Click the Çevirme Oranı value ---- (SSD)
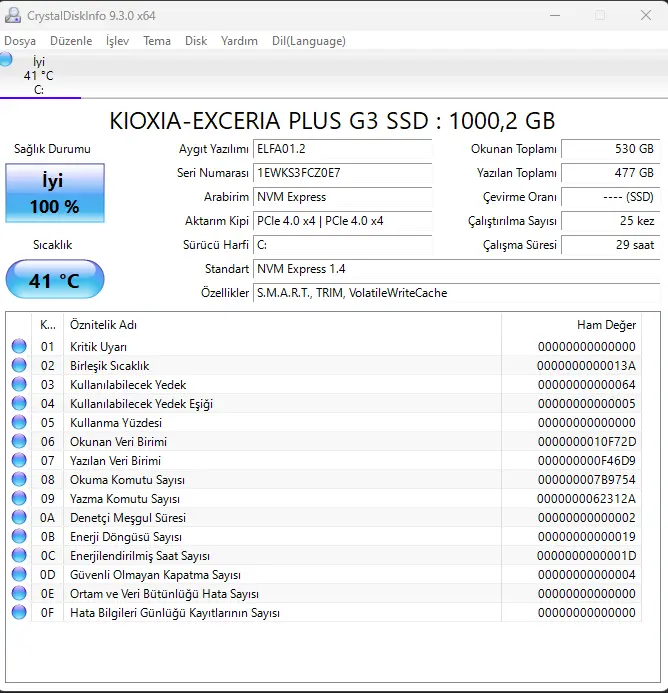Image resolution: width=668 pixels, height=693 pixels. 611,197
